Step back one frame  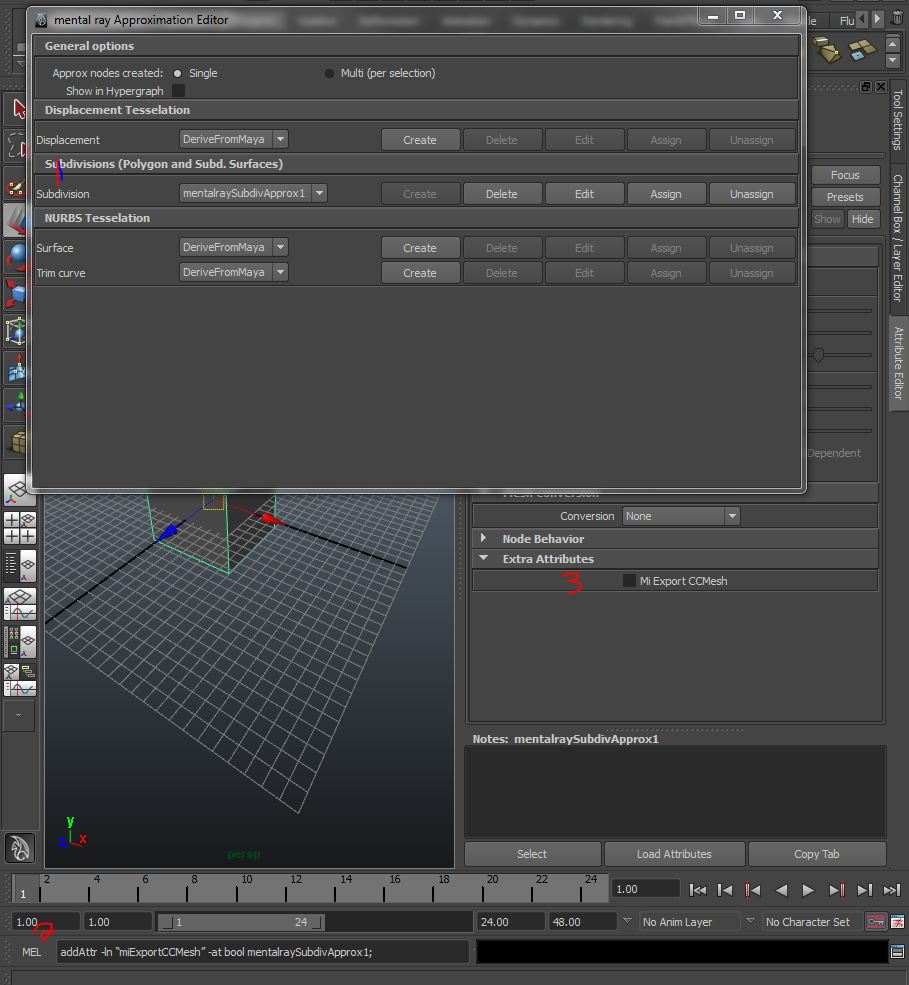tap(725, 890)
